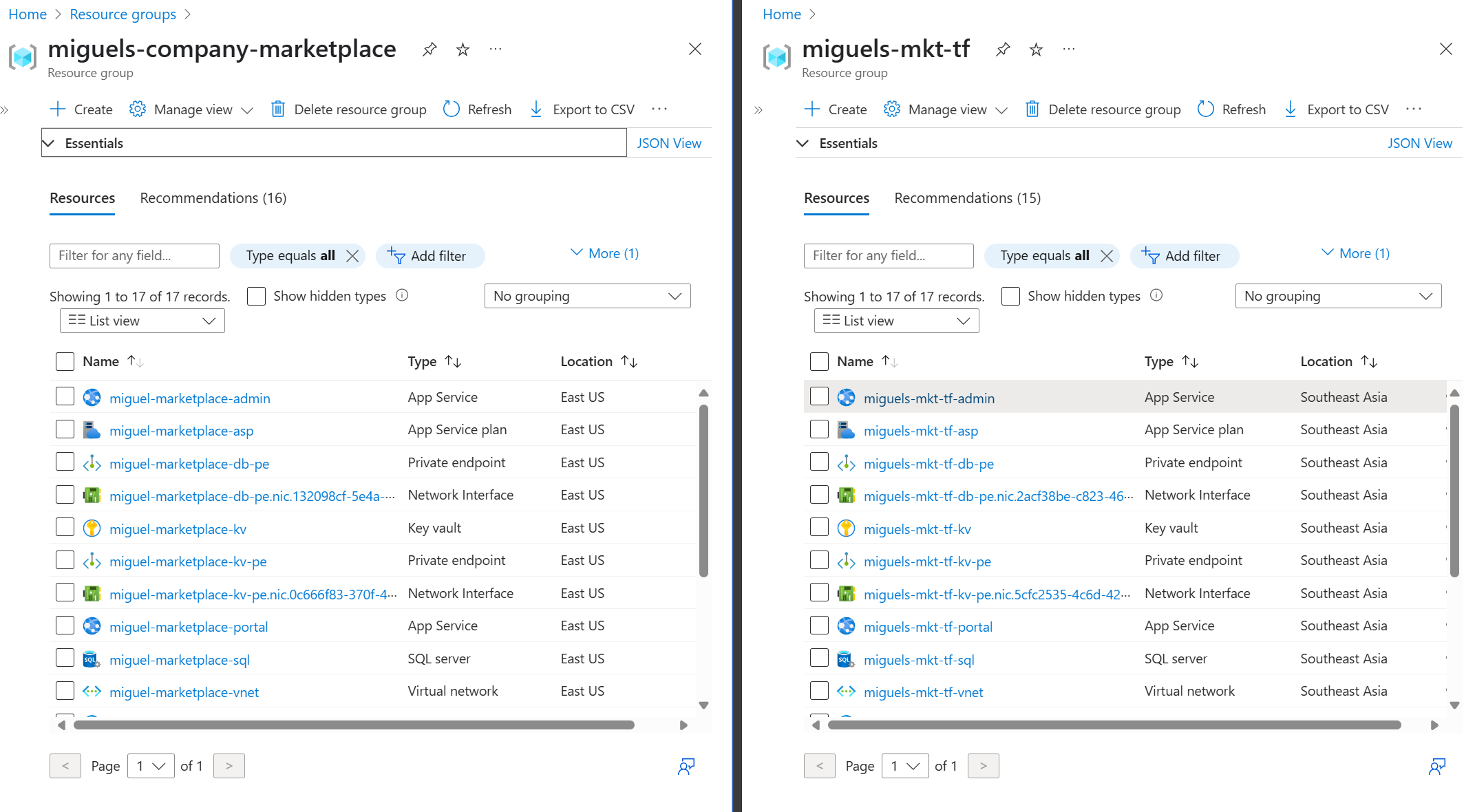Click Create in miguels-mkt-tf toolbar

click(x=836, y=109)
